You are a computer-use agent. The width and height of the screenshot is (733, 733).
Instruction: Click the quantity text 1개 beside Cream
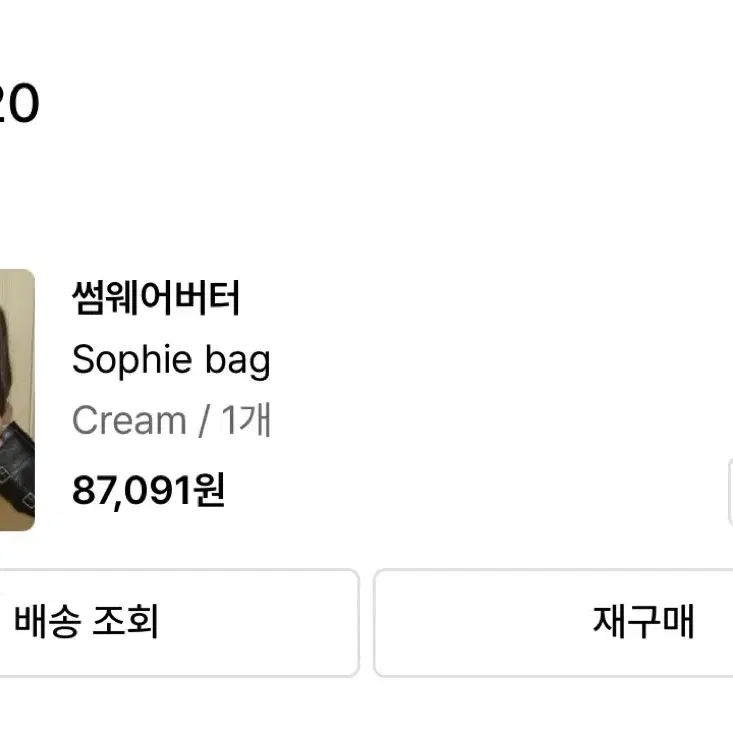(246, 420)
